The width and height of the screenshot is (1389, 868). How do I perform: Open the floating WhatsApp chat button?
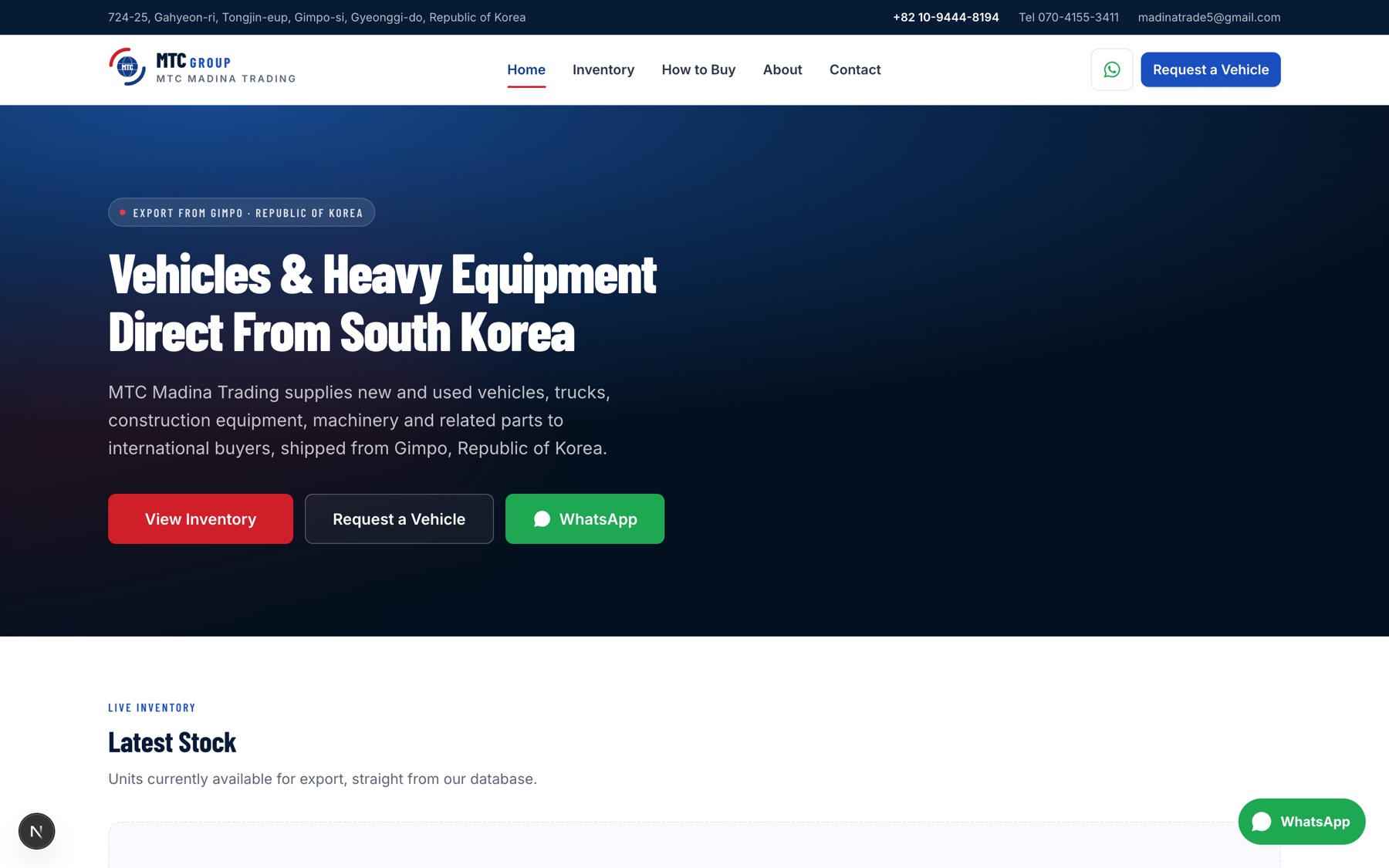pyautogui.click(x=1301, y=822)
